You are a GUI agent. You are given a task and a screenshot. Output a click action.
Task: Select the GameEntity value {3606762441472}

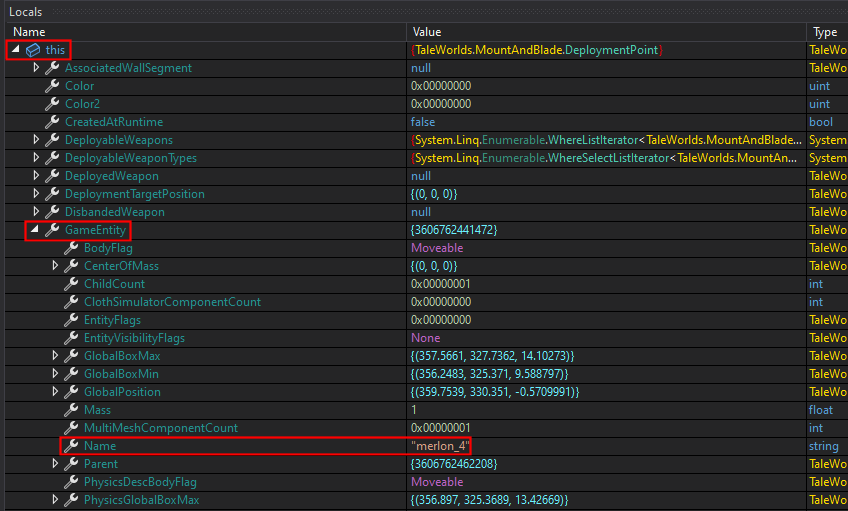click(454, 230)
